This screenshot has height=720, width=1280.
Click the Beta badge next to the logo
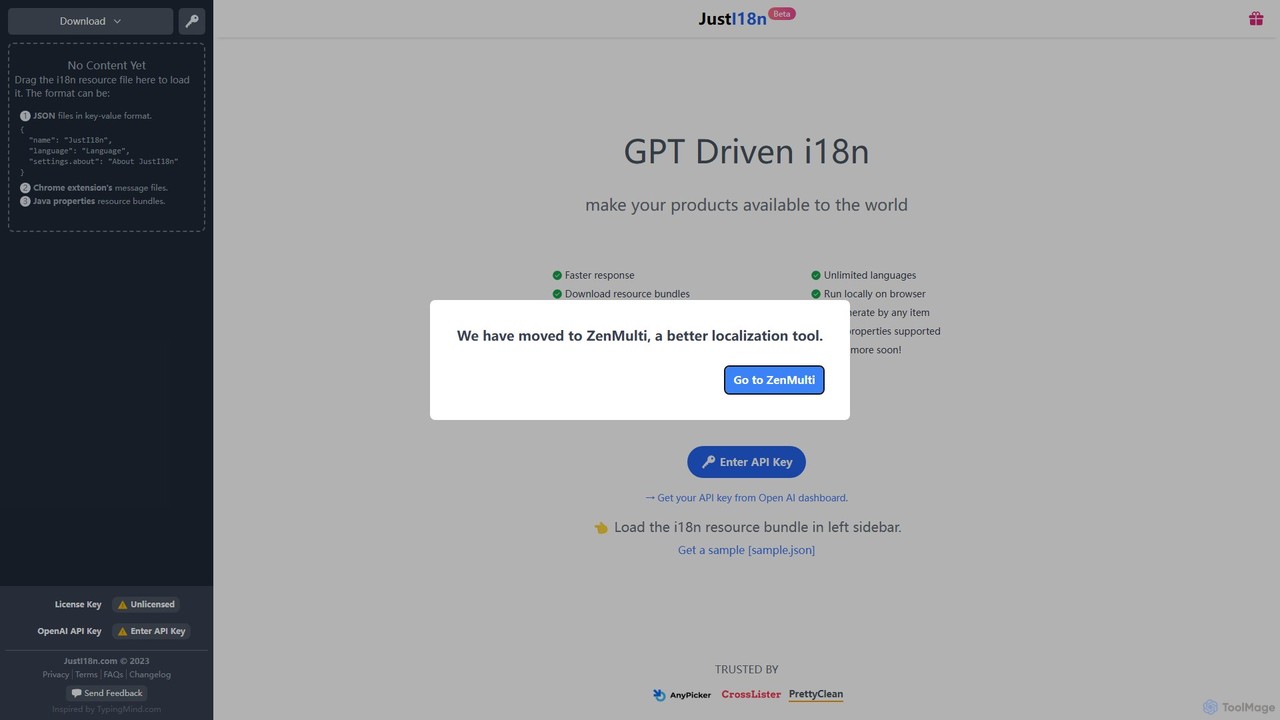click(x=782, y=14)
